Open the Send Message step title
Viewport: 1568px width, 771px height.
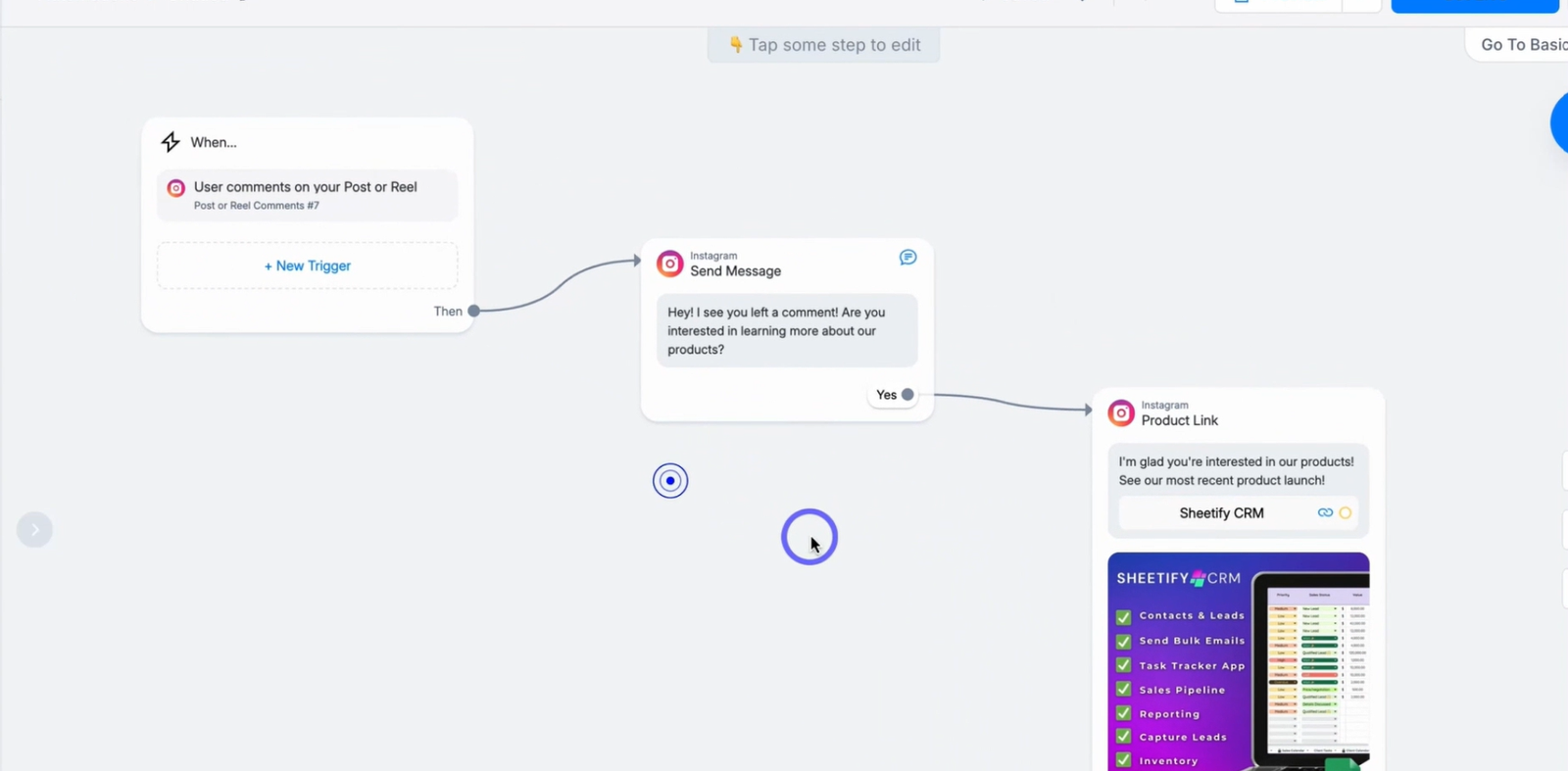tap(735, 271)
